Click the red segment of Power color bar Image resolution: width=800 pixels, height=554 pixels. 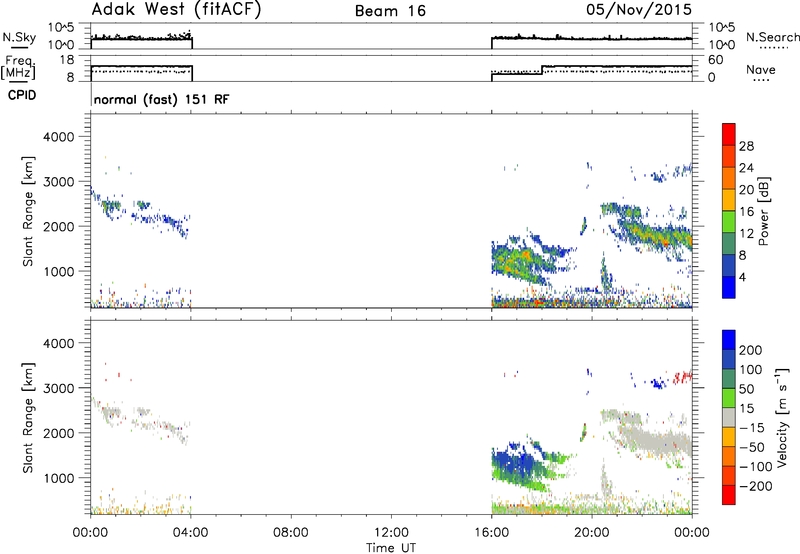click(x=729, y=134)
